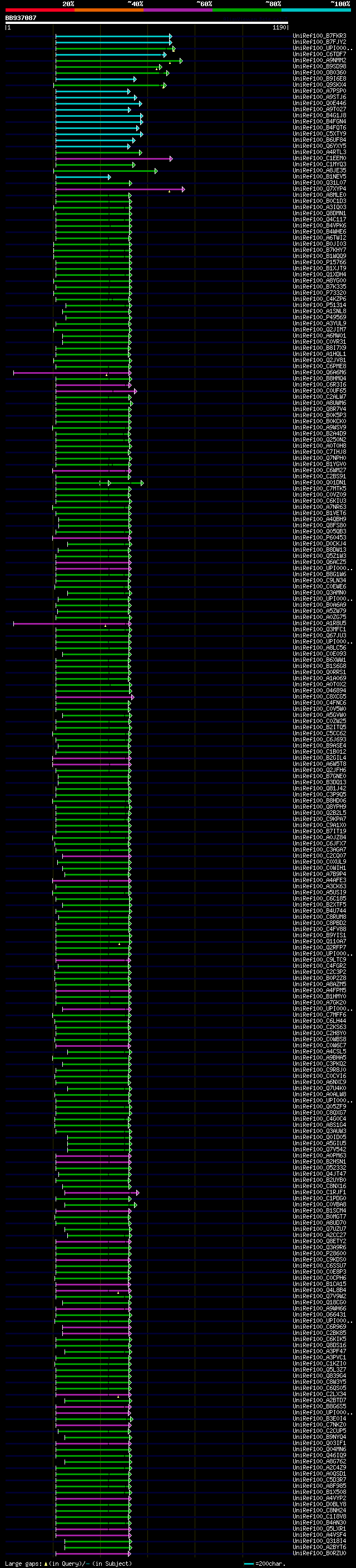Select label UniRef100_Q6A6M6
The width and height of the screenshot is (356, 1568).
319,372
